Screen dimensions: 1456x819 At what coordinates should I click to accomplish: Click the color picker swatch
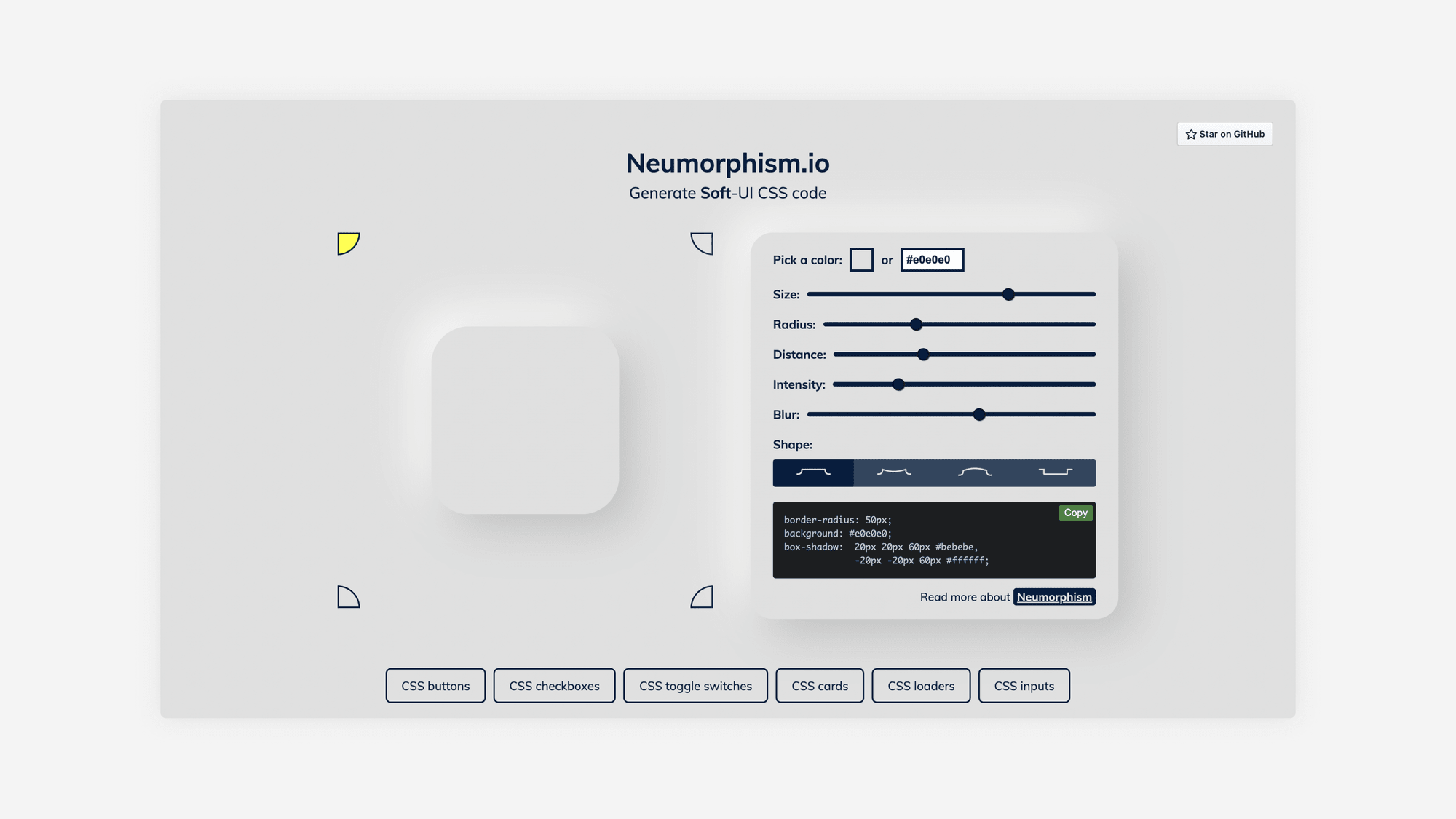[x=861, y=259]
